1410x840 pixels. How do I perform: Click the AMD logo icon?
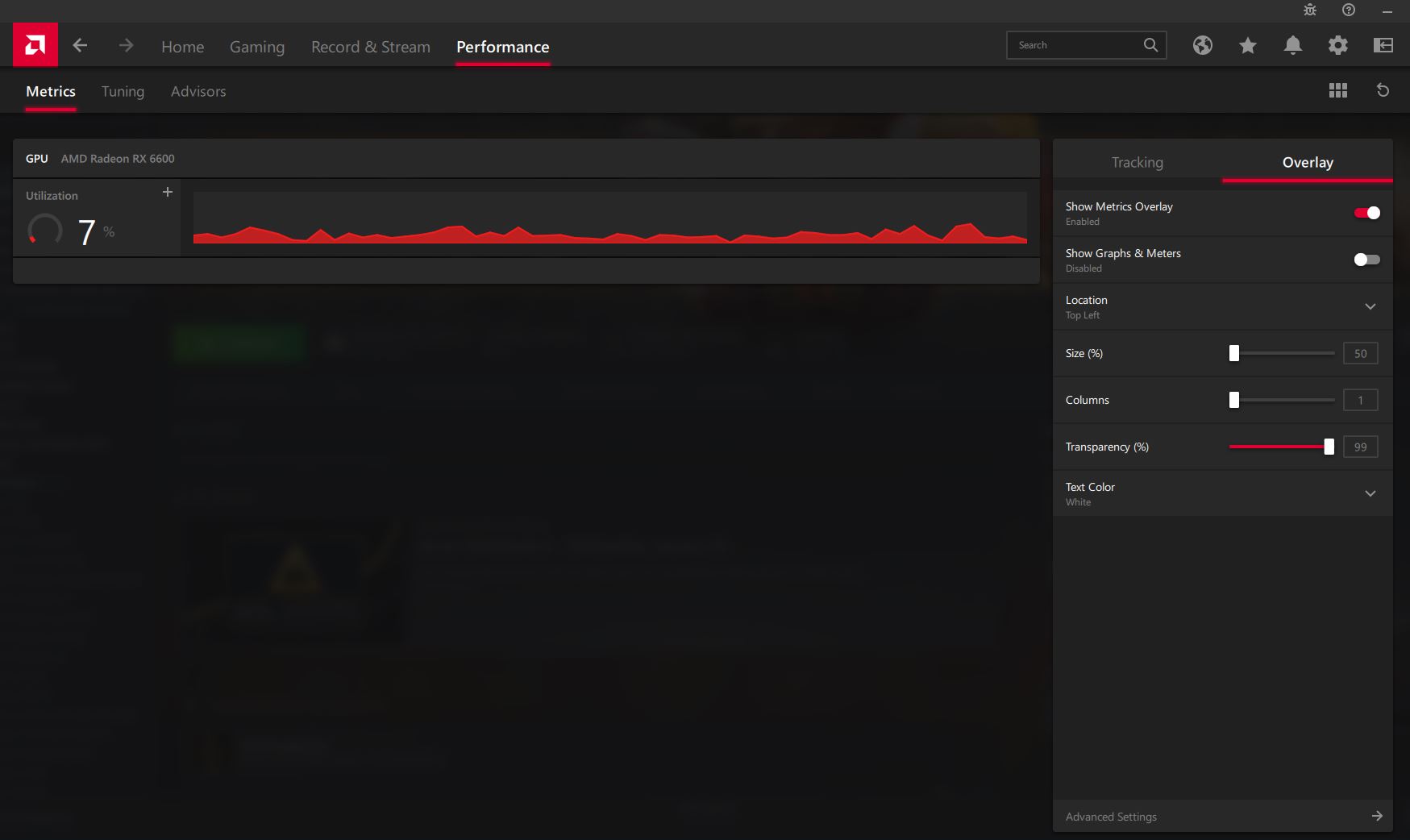[34, 44]
